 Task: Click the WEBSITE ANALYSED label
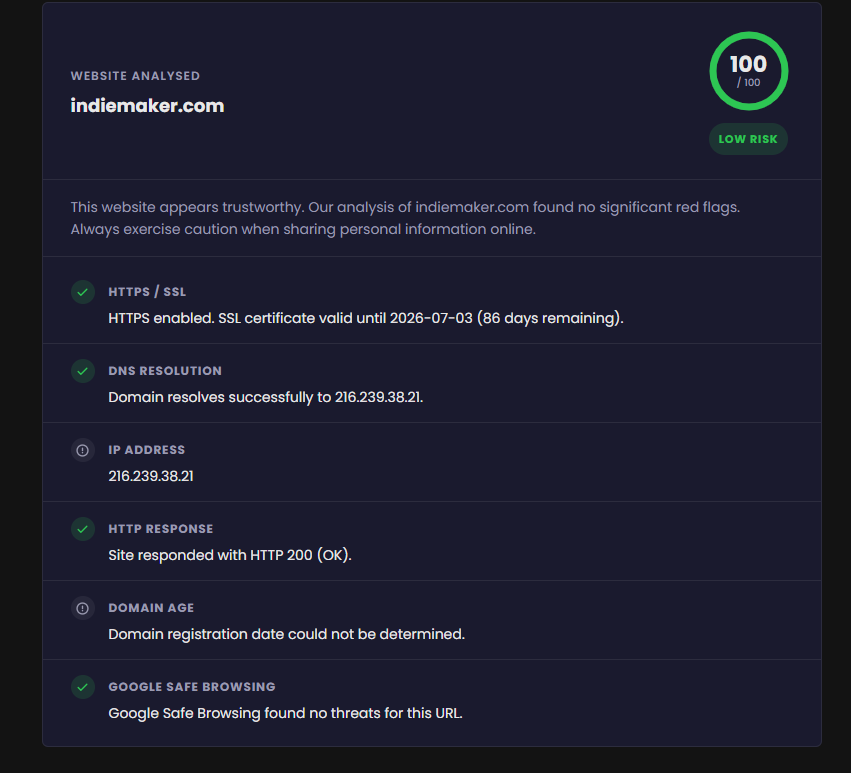pyautogui.click(x=135, y=76)
